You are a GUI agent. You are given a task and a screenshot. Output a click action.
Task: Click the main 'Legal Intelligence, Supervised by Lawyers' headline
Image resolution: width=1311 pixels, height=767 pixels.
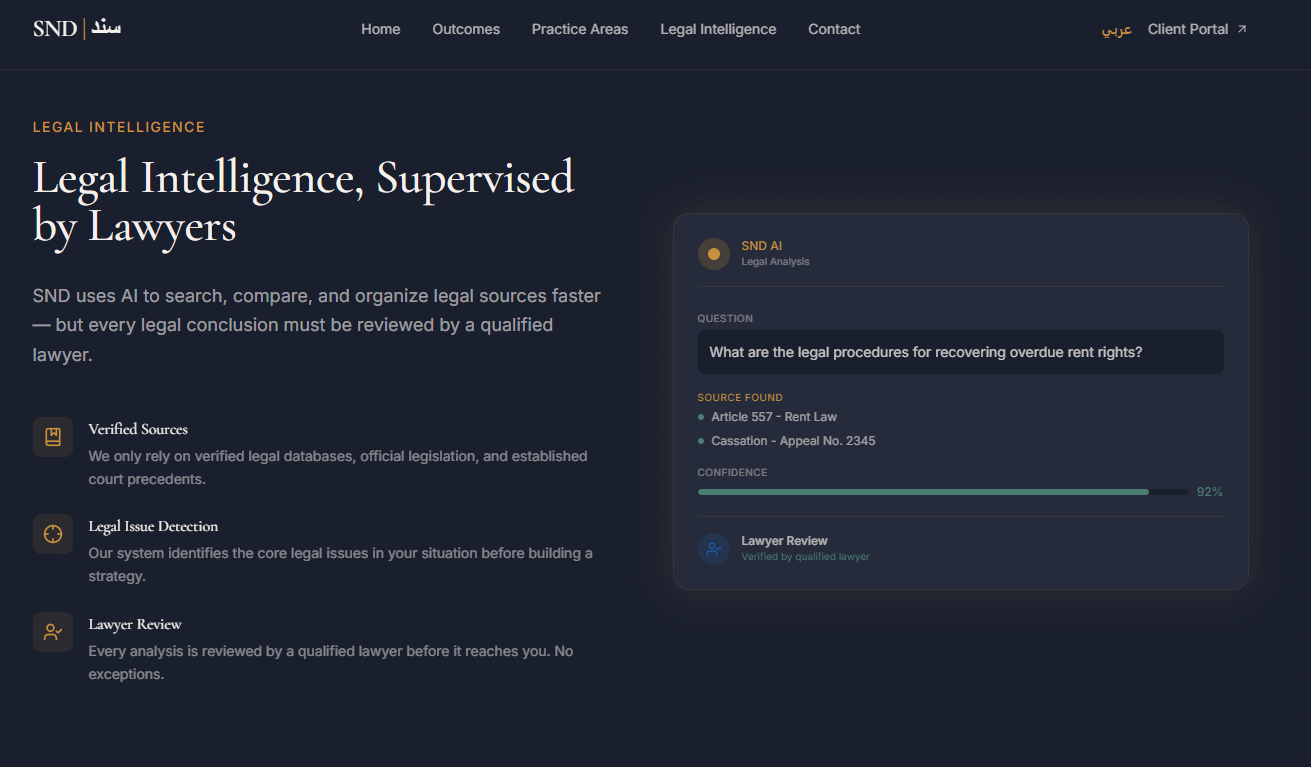(304, 201)
